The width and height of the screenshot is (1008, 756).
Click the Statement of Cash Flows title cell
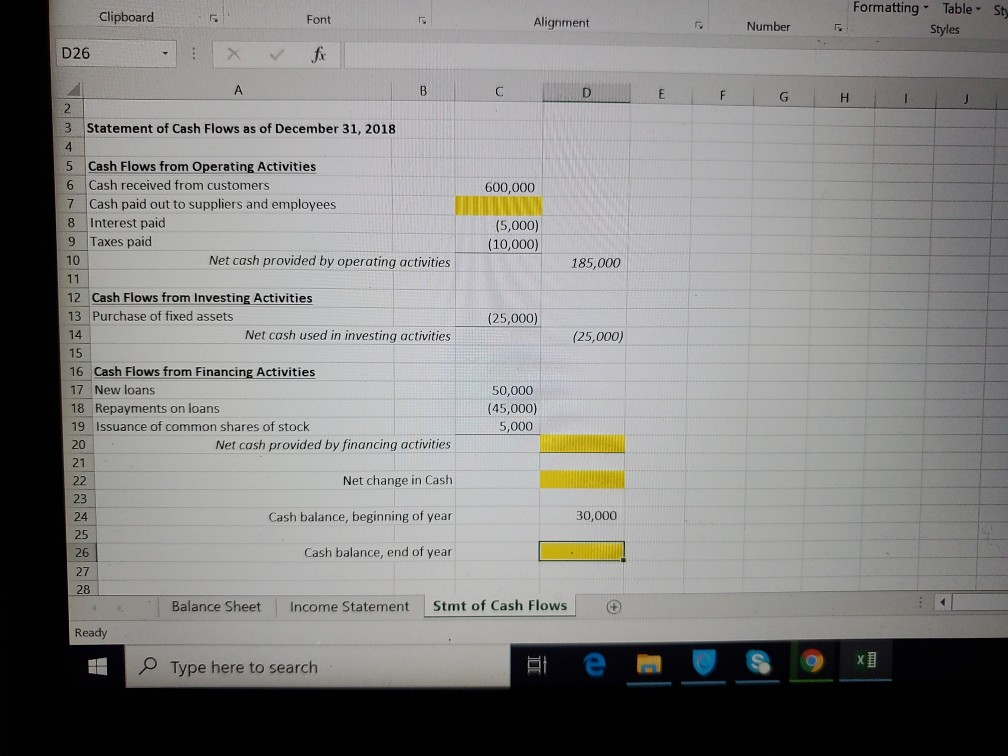tap(241, 129)
